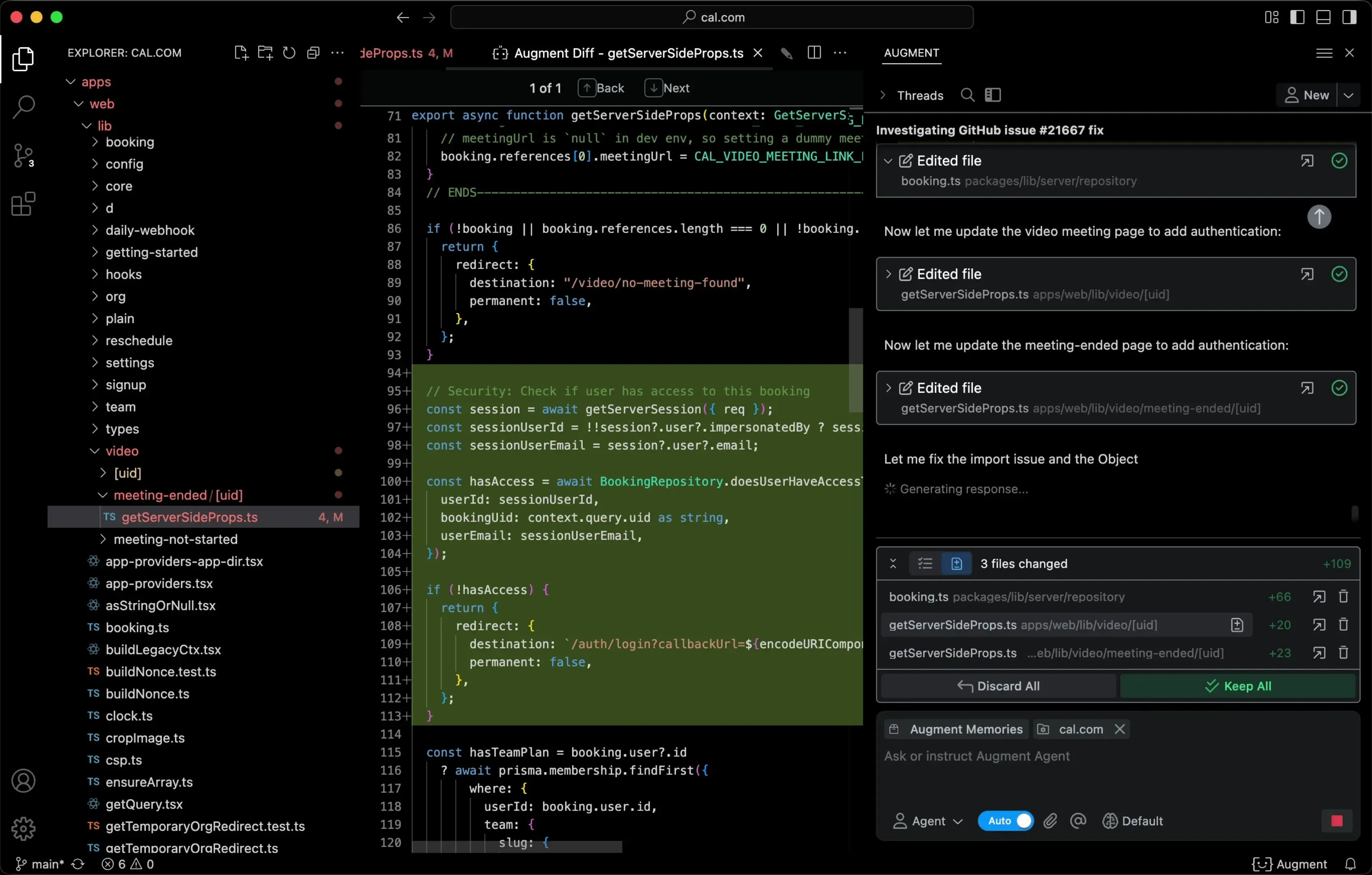This screenshot has height=875, width=1372.
Task: Open booking.ts diff via its arrow icon
Action: (x=1319, y=597)
